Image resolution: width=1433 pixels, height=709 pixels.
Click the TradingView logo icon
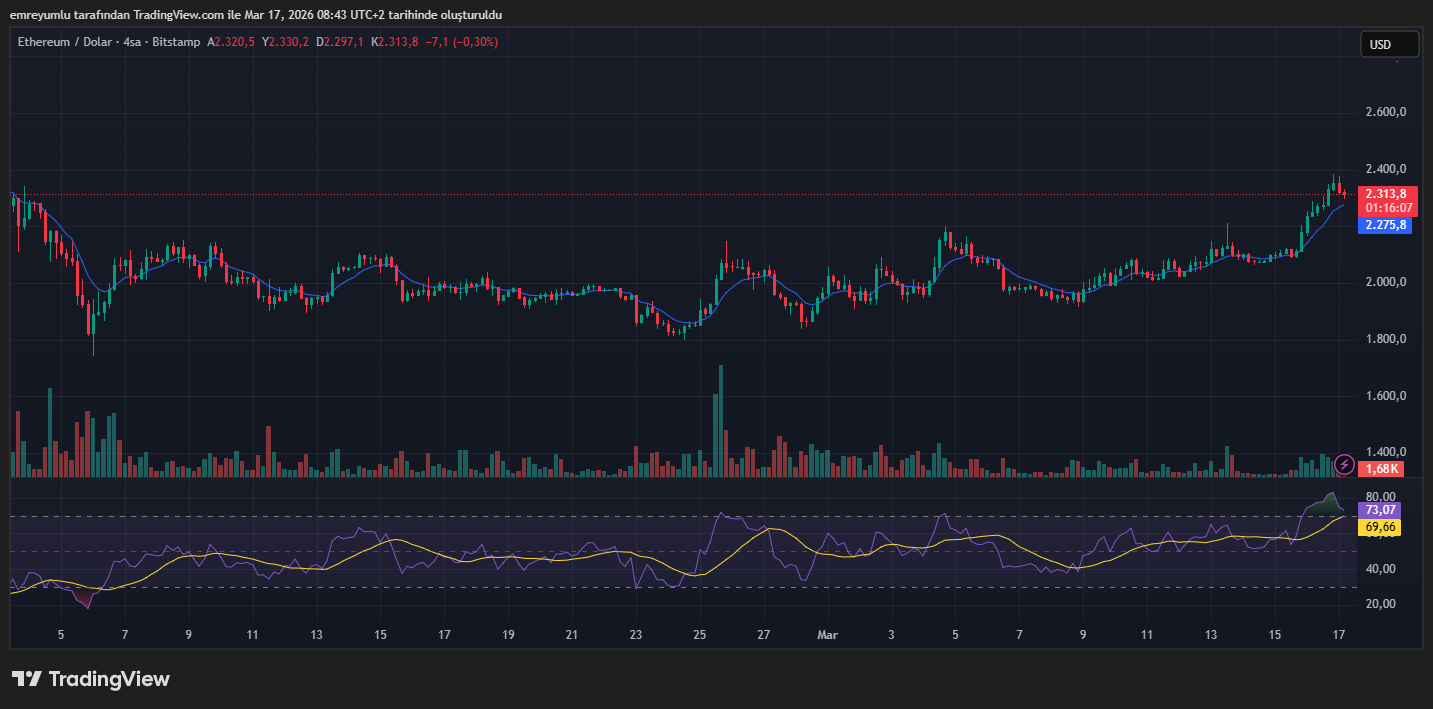[x=26, y=679]
